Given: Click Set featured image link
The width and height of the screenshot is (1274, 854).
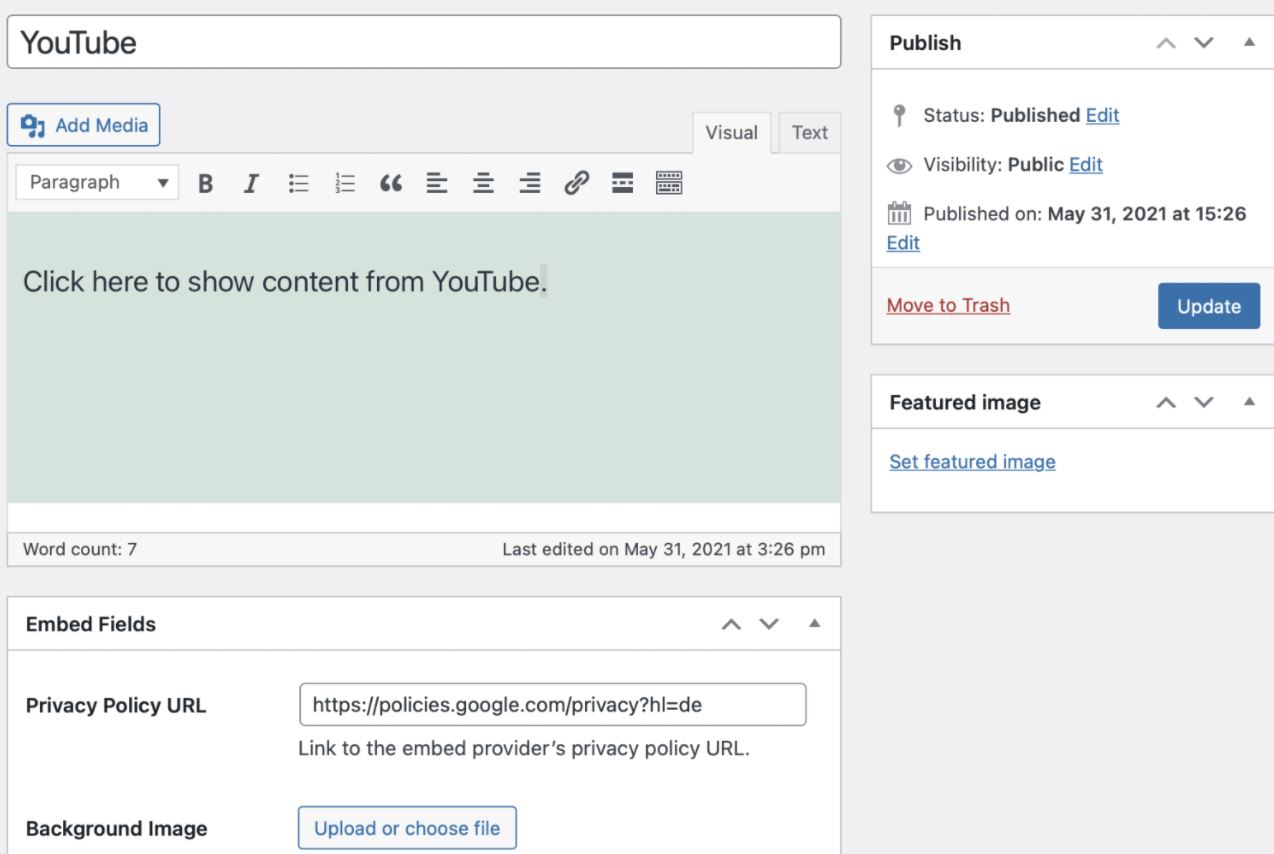Looking at the screenshot, I should (972, 462).
